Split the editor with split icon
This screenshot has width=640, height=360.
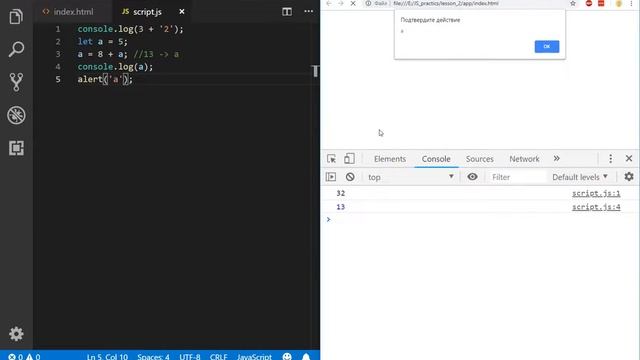[287, 11]
